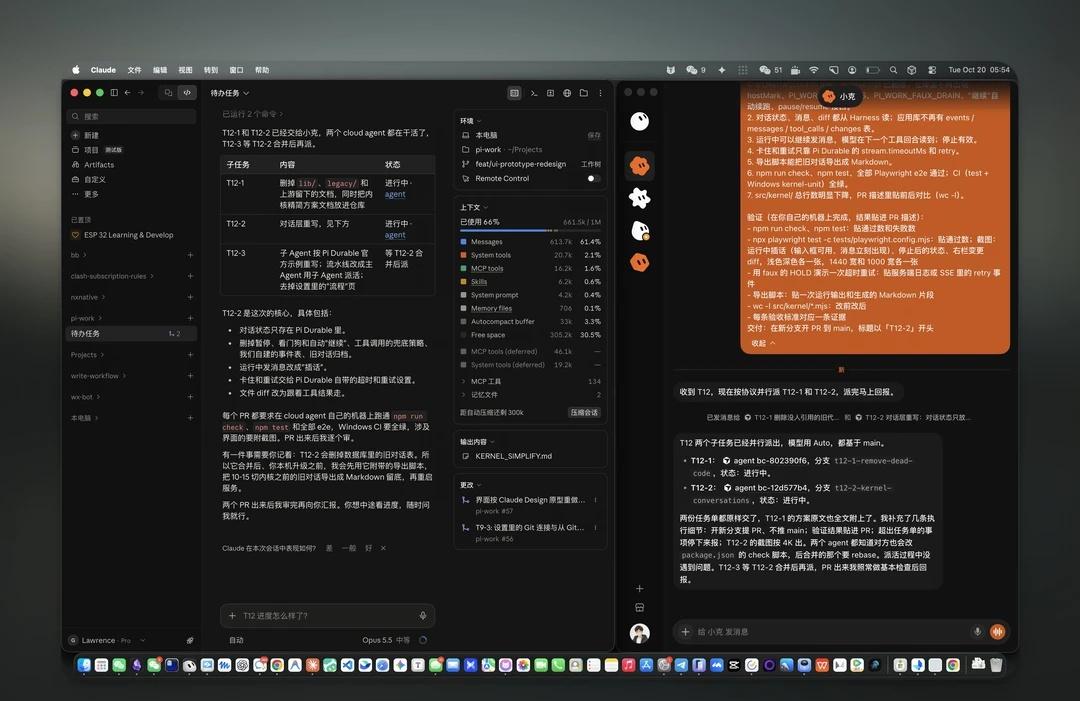Open the agent link in T12-2 row

[395, 235]
